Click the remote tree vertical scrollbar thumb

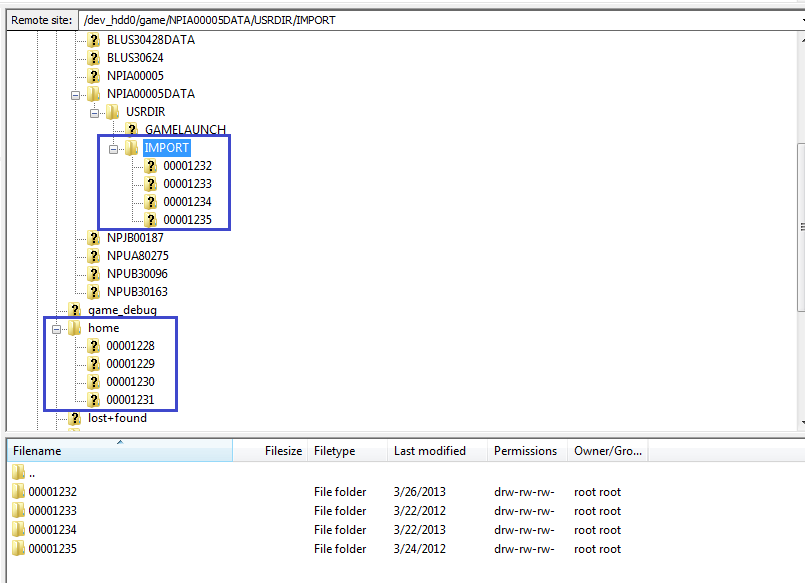[x=801, y=227]
